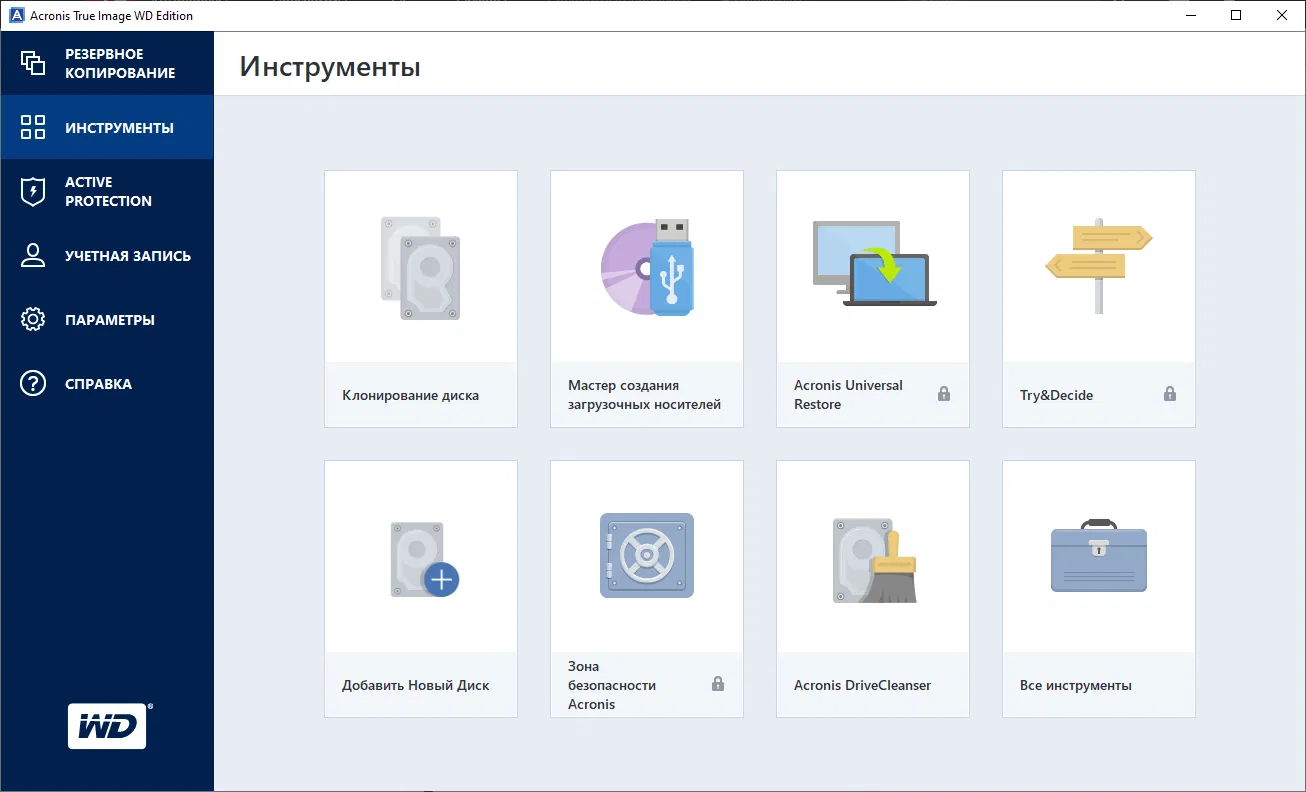Click the help question mark icon
Viewport: 1306px width, 792px height.
(33, 384)
